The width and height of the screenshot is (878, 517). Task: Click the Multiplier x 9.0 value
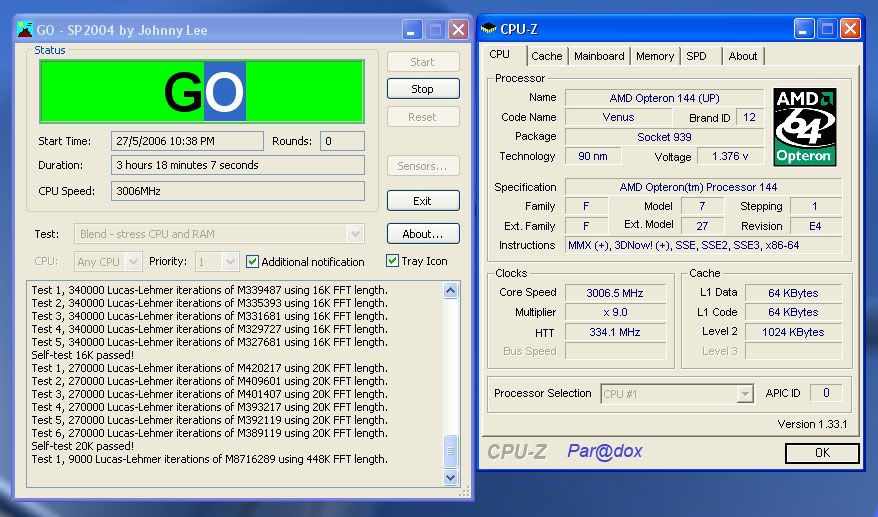coord(615,312)
